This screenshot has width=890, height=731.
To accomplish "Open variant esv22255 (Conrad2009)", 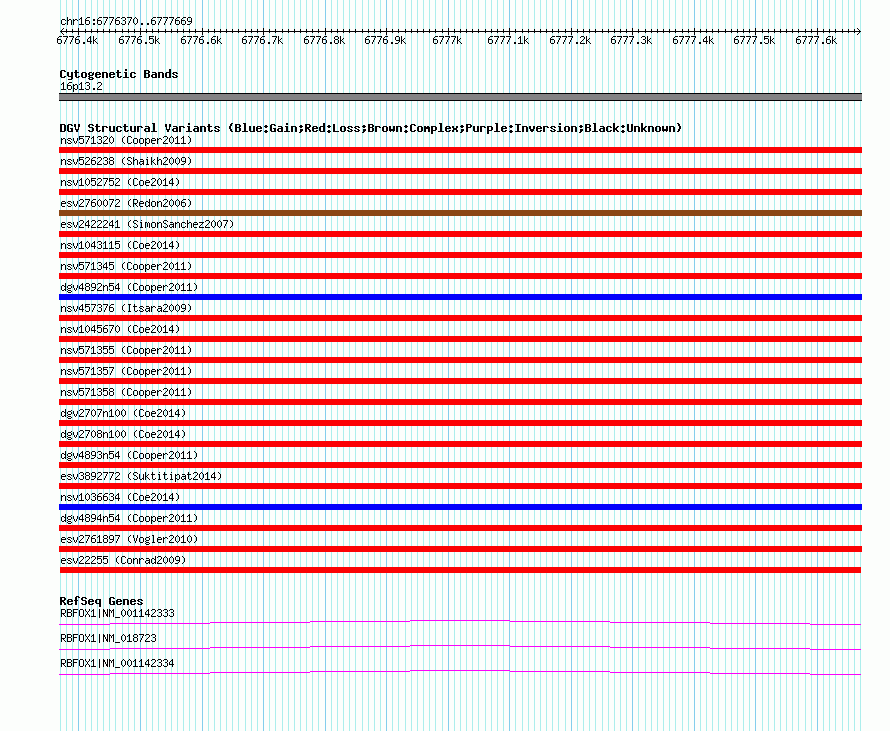I will pos(123,560).
